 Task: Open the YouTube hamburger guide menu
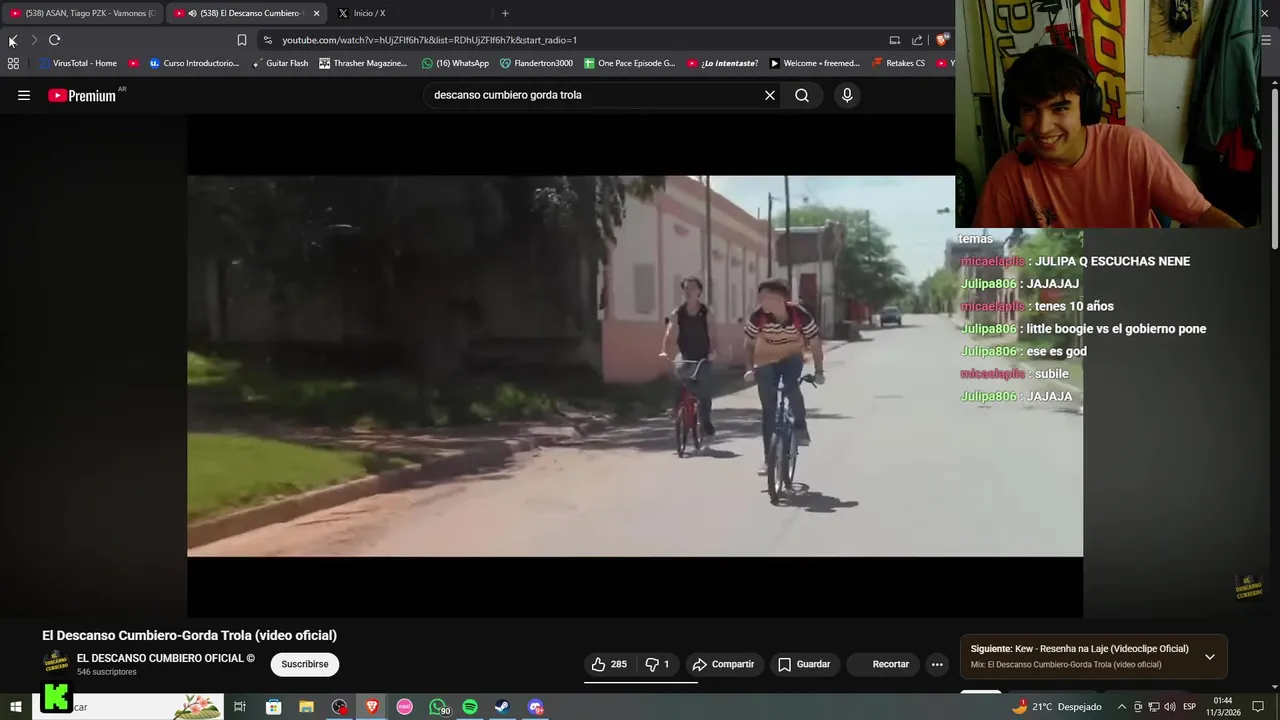pos(24,95)
